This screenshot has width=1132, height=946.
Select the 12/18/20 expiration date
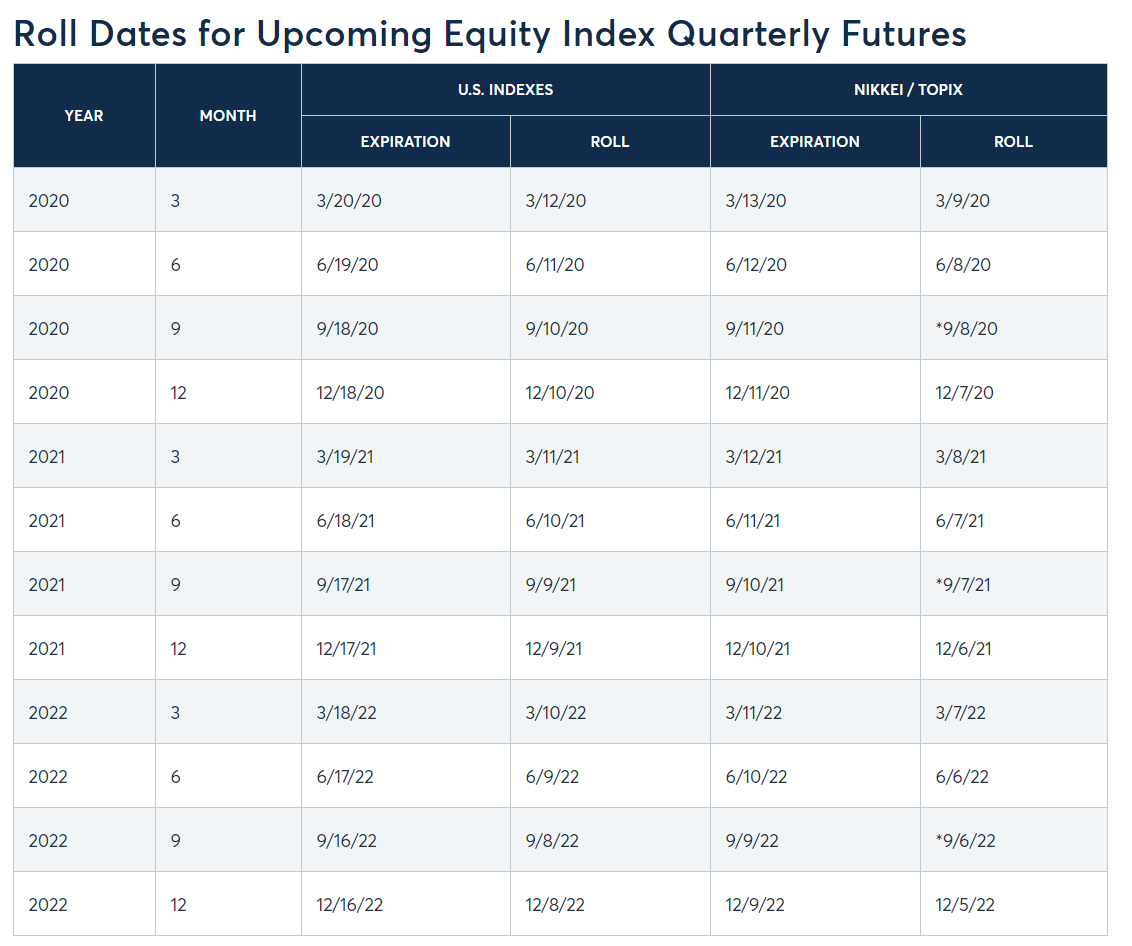coord(350,393)
